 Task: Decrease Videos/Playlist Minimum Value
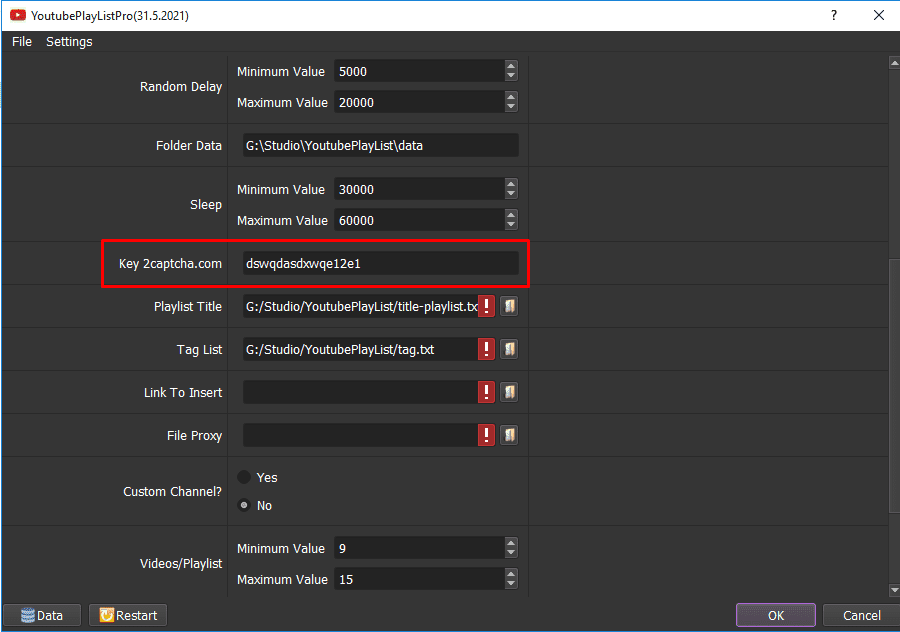[x=511, y=553]
